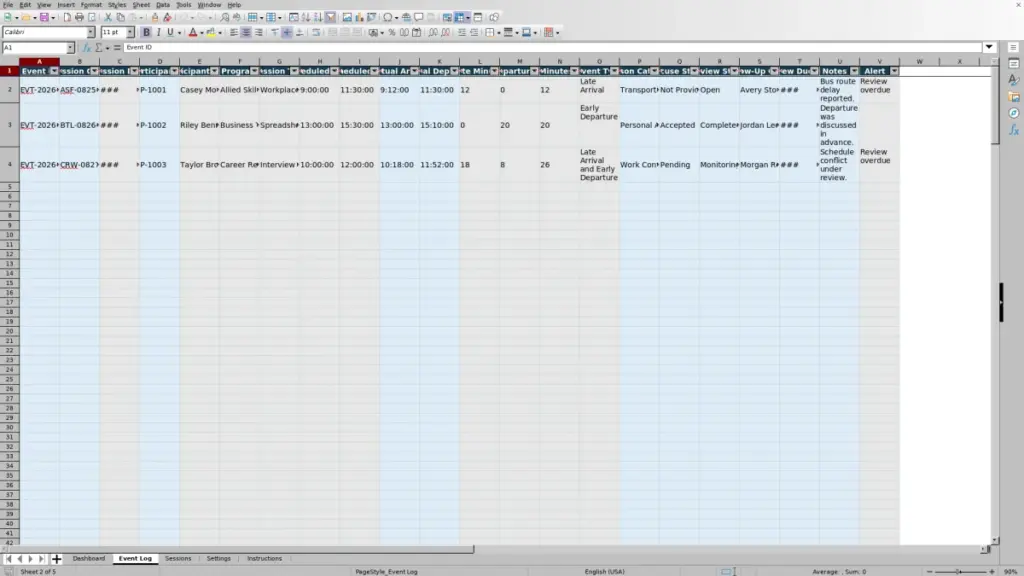Click the Clone Formatting paintbrush icon
This screenshot has width=1024, height=576.
(x=155, y=18)
